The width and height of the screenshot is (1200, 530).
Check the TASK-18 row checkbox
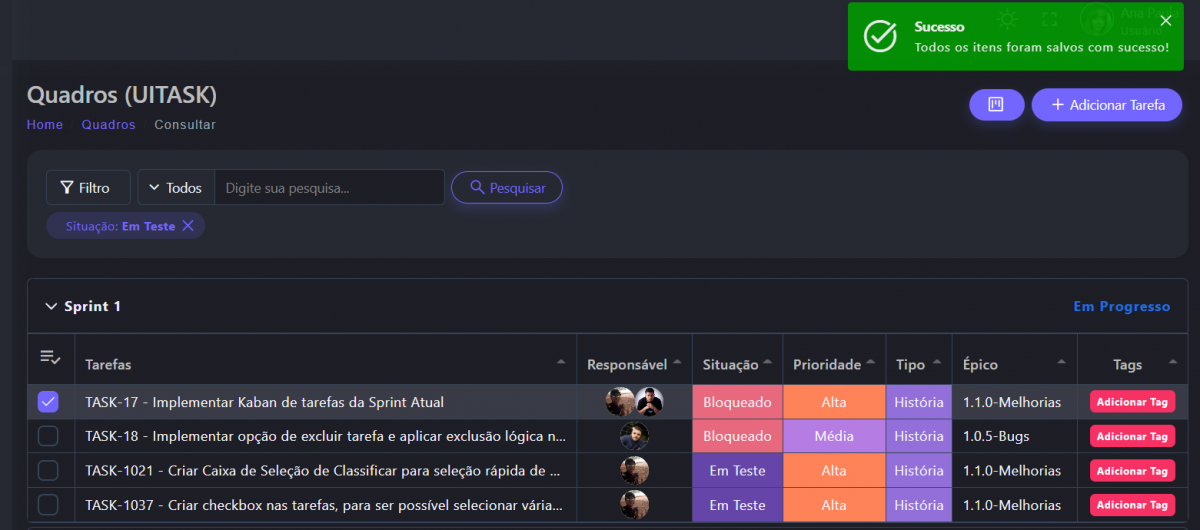(x=48, y=436)
